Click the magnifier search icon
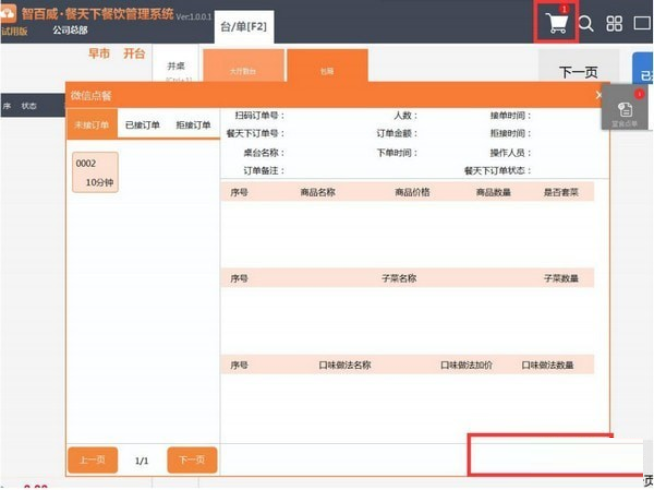Viewport: 655px width, 492px height. point(586,23)
